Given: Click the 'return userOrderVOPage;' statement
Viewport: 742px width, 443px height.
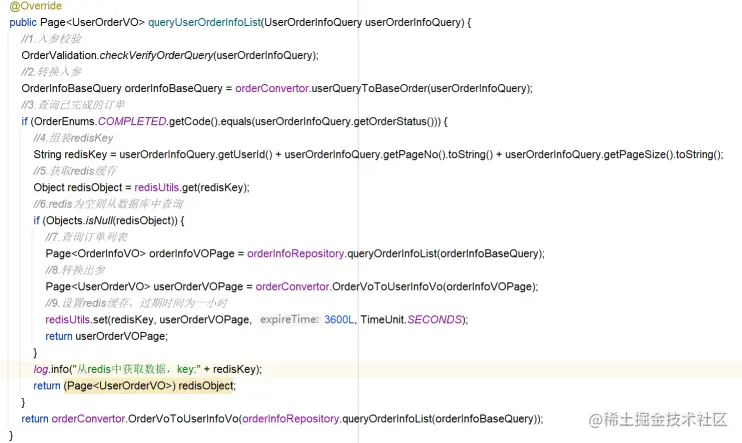Looking at the screenshot, I should (106, 337).
